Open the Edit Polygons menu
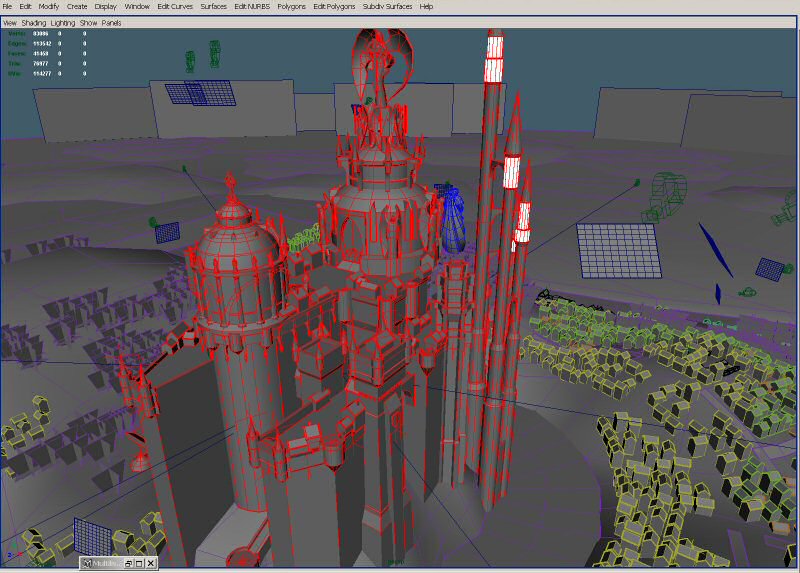This screenshot has height=573, width=800. 333,6
